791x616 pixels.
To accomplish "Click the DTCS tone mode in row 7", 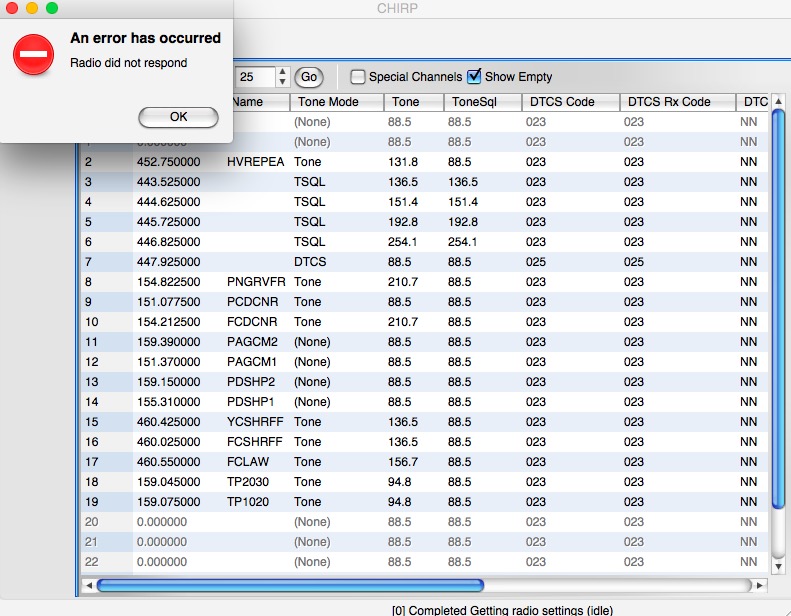I will coord(310,262).
